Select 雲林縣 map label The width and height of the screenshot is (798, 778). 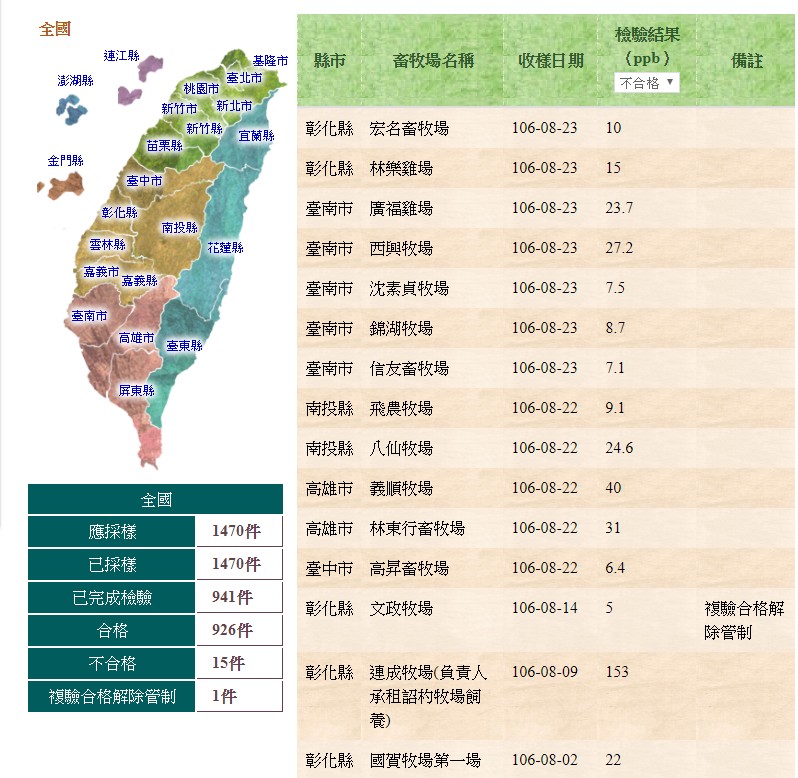coord(107,245)
